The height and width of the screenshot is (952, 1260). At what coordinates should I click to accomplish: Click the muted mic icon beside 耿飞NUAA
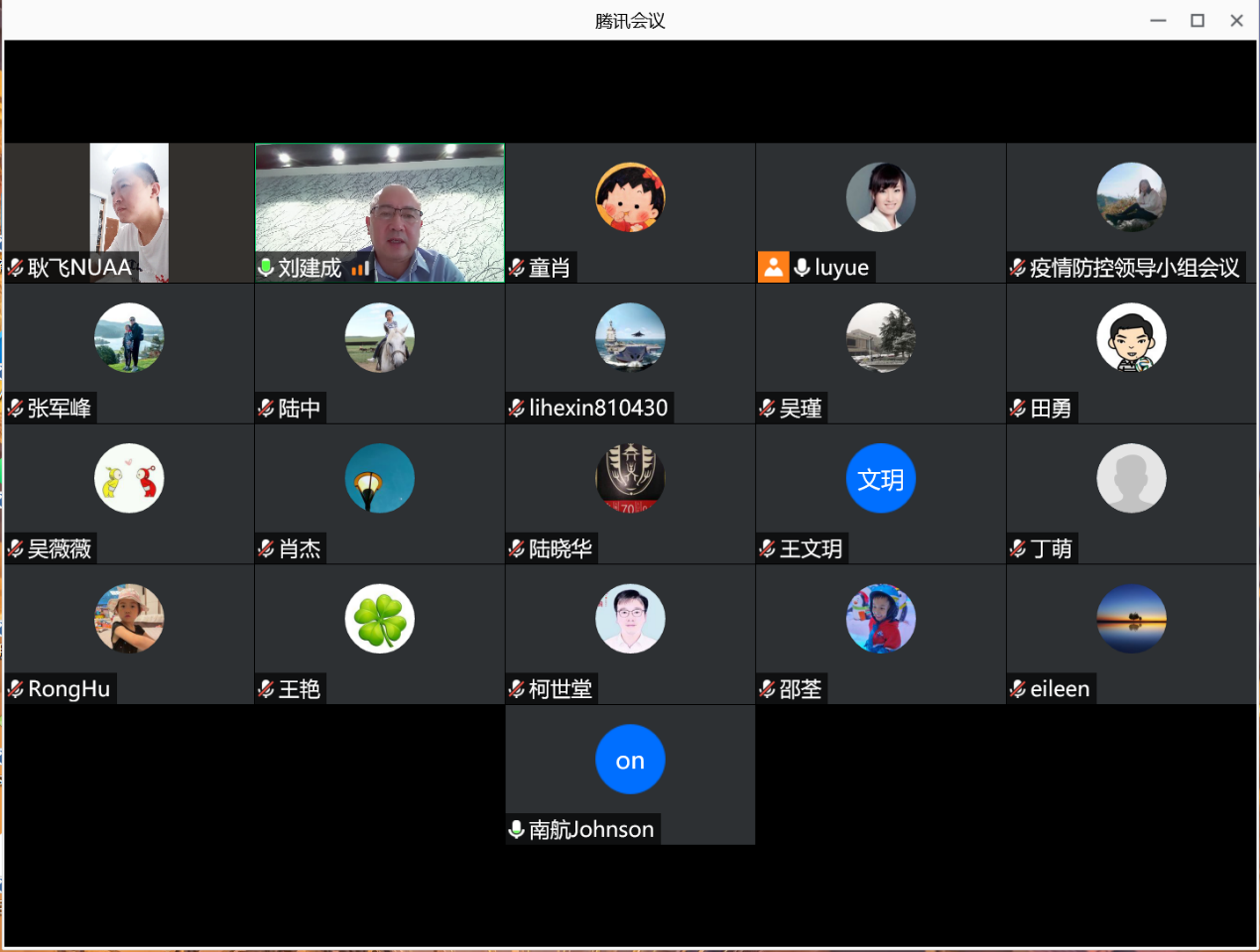[x=16, y=268]
